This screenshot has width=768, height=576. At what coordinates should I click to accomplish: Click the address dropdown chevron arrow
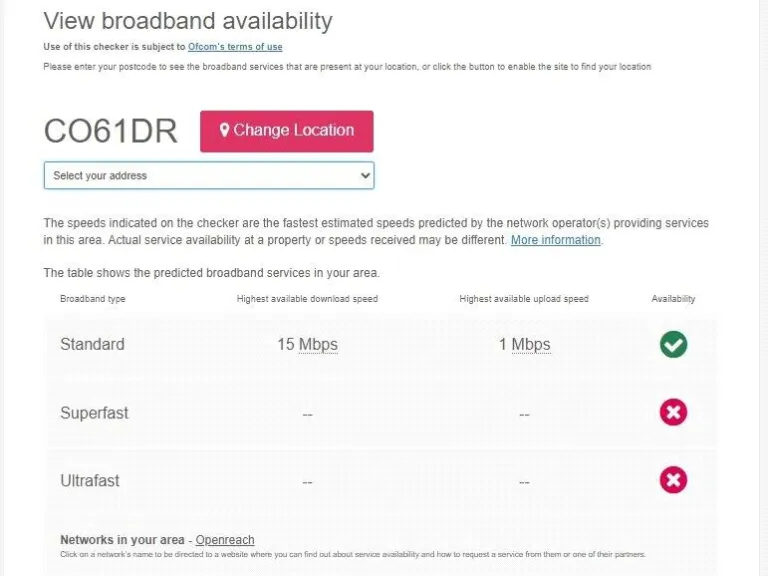click(364, 176)
